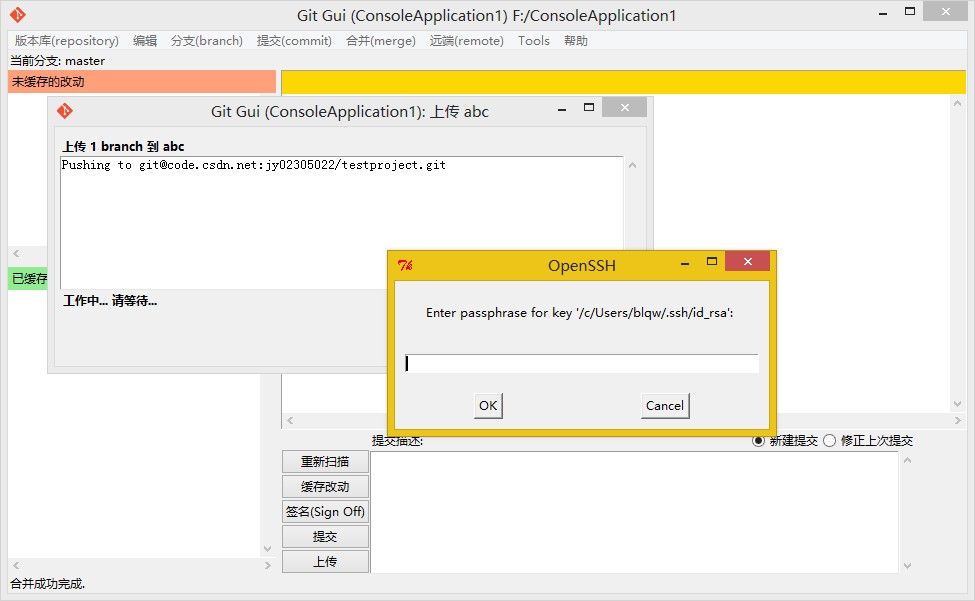The image size is (975, 601).
Task: Open the 分支(branch) menu
Action: (x=206, y=40)
